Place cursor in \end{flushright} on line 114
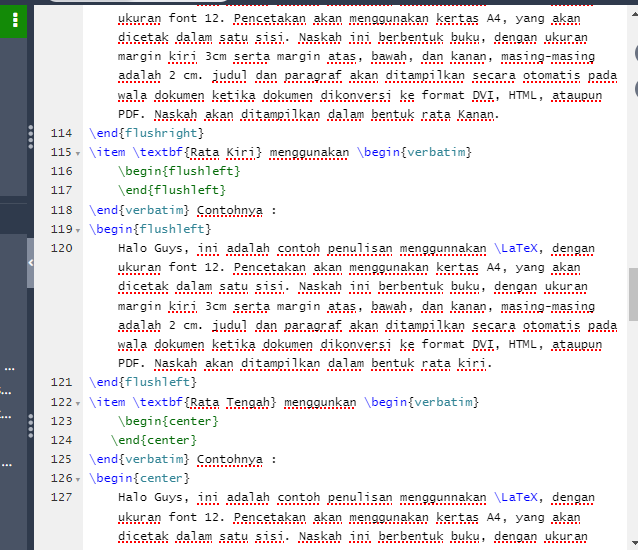The image size is (638, 550). (146, 133)
